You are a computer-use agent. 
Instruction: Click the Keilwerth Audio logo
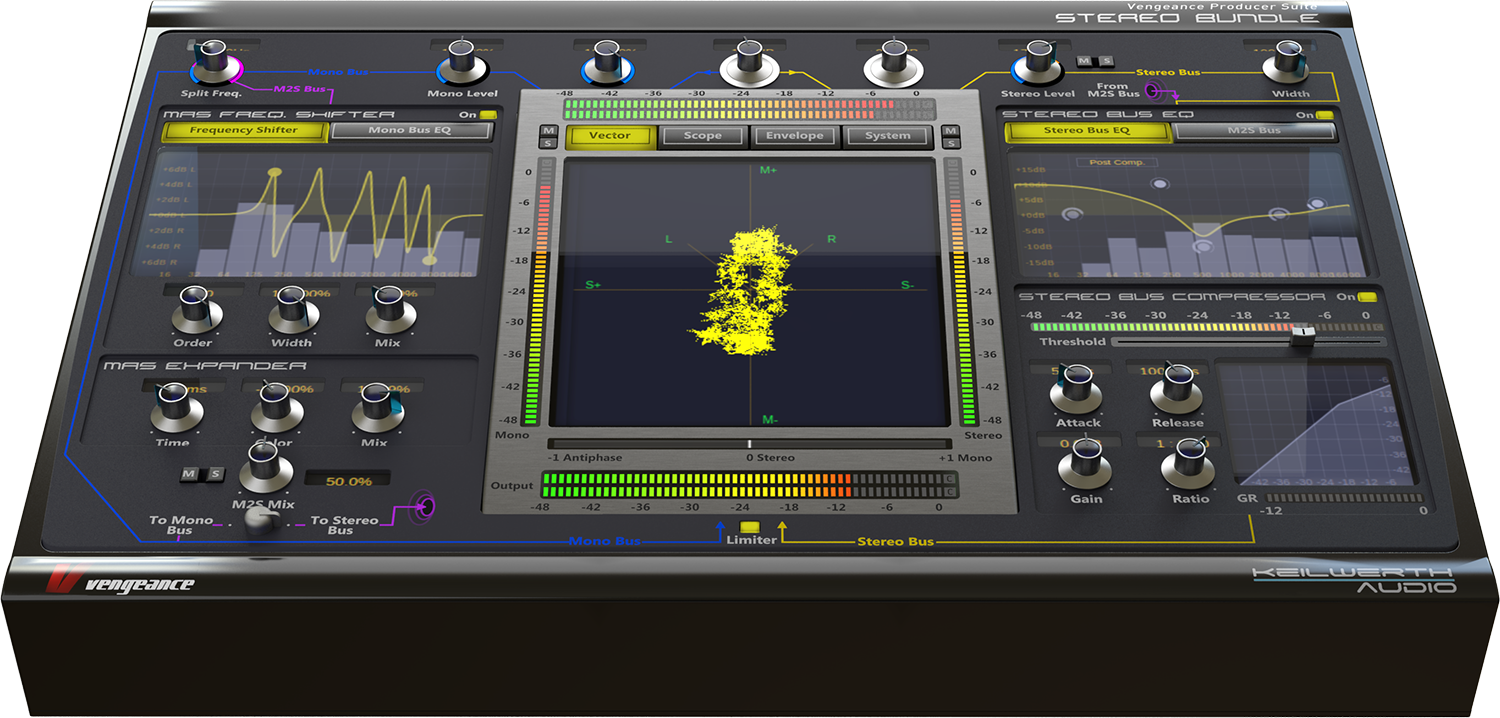1355,579
